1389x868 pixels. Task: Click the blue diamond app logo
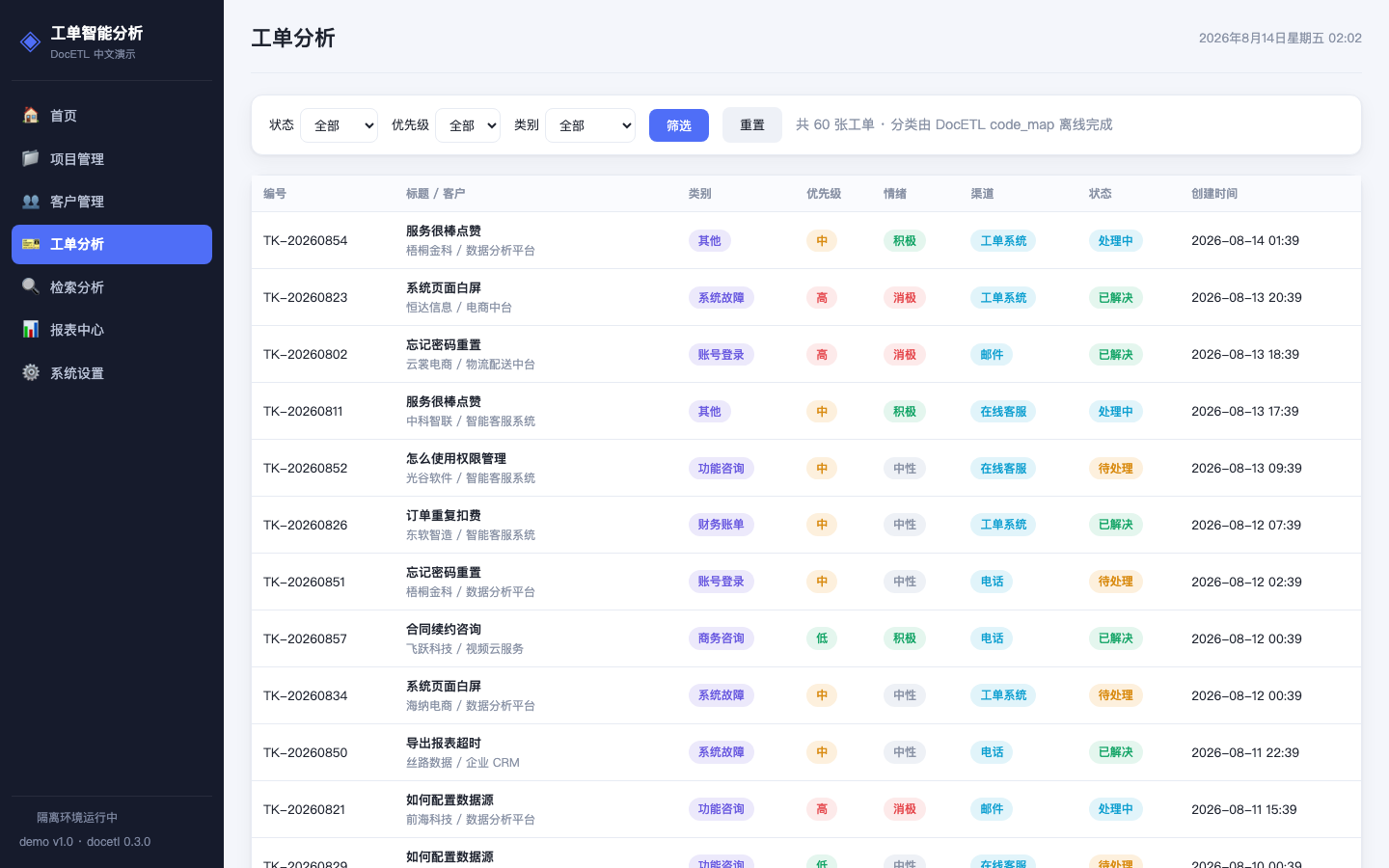coord(31,41)
